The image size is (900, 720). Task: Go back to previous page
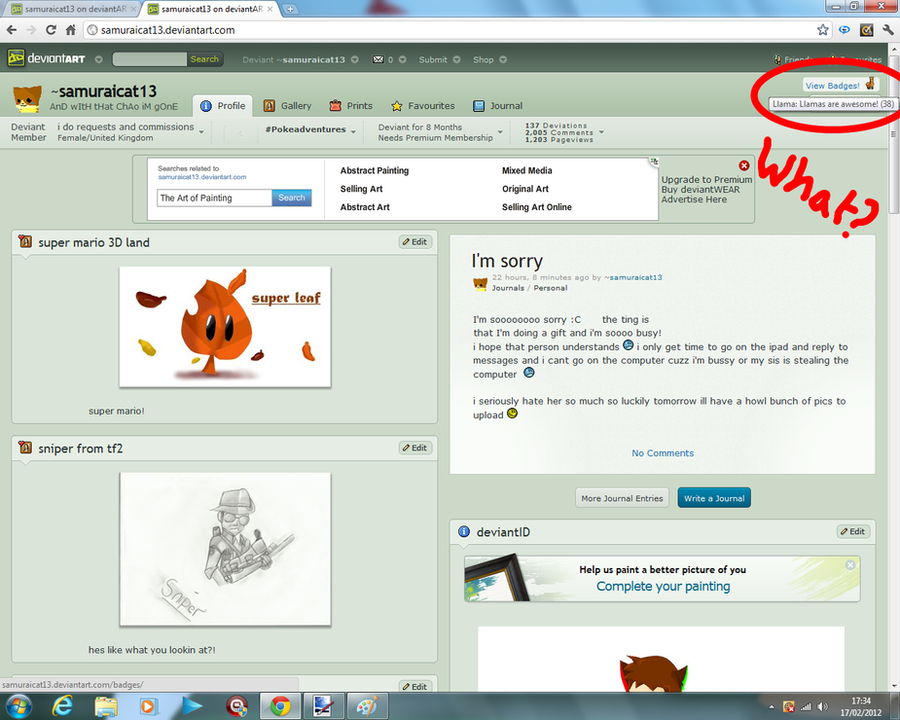(x=12, y=30)
